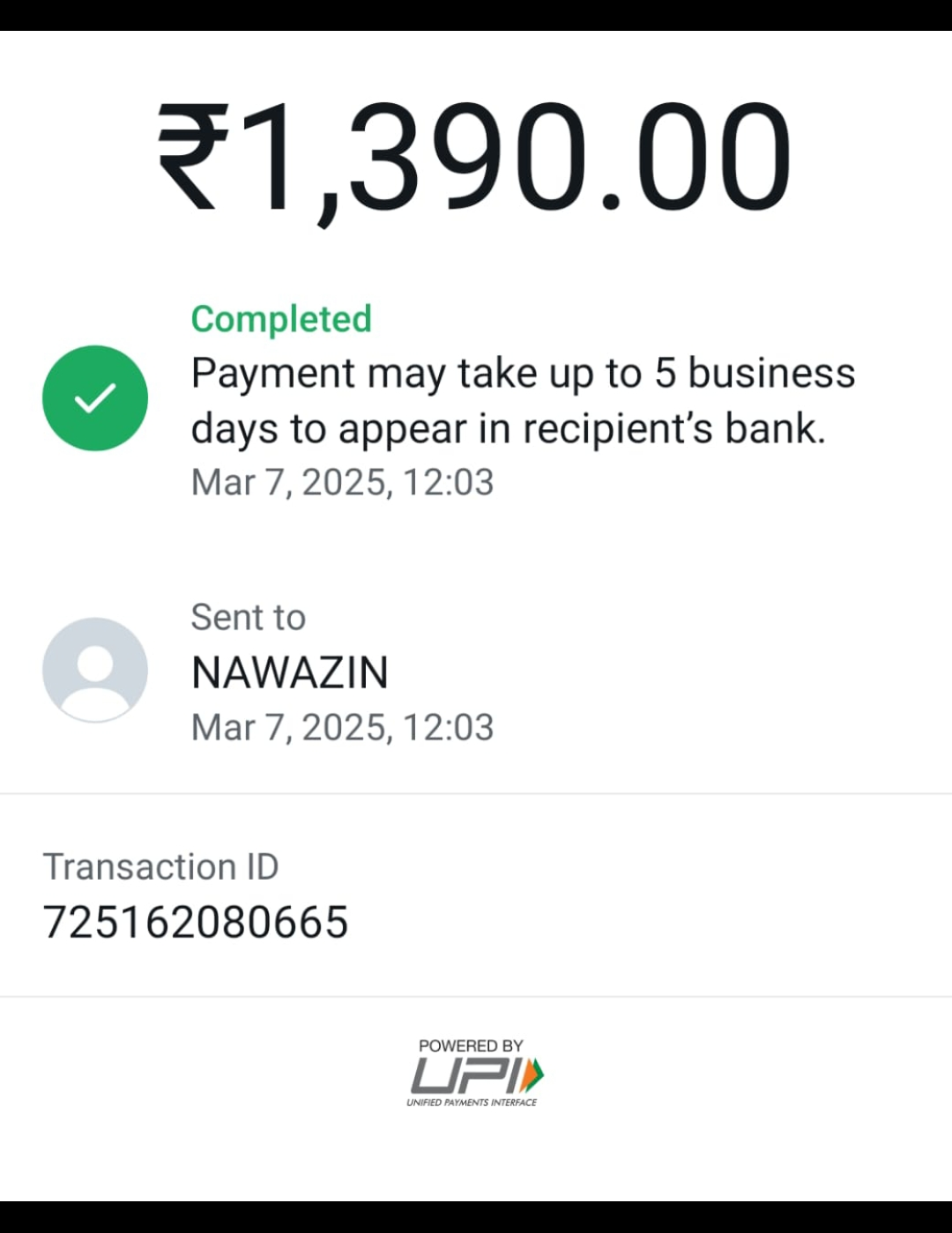Tap the divider line below transaction number
Screen dimensions: 952x1233
pos(476,997)
